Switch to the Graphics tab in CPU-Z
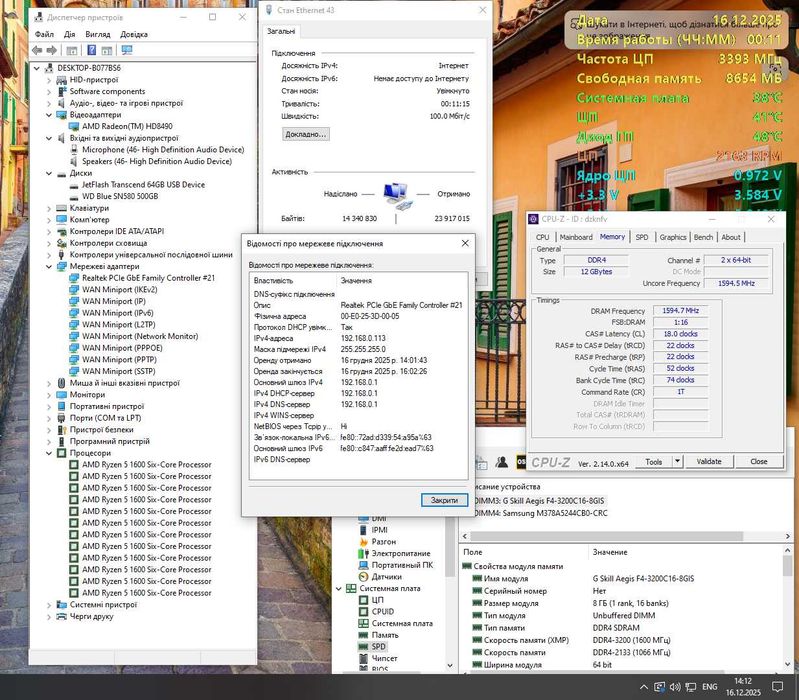 [x=673, y=237]
